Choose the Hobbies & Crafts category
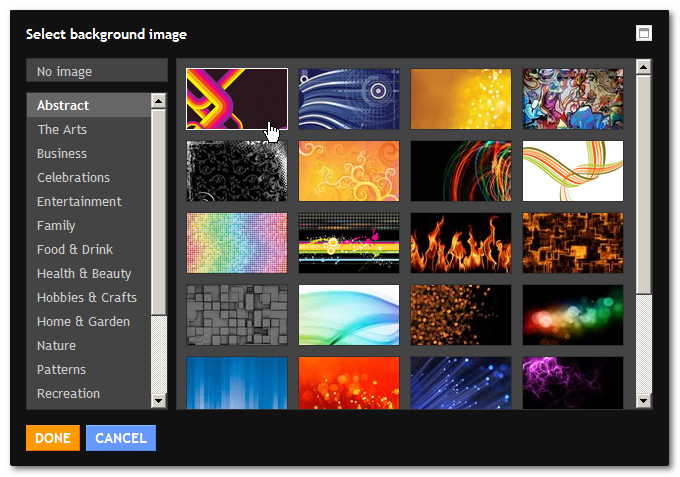 87,297
